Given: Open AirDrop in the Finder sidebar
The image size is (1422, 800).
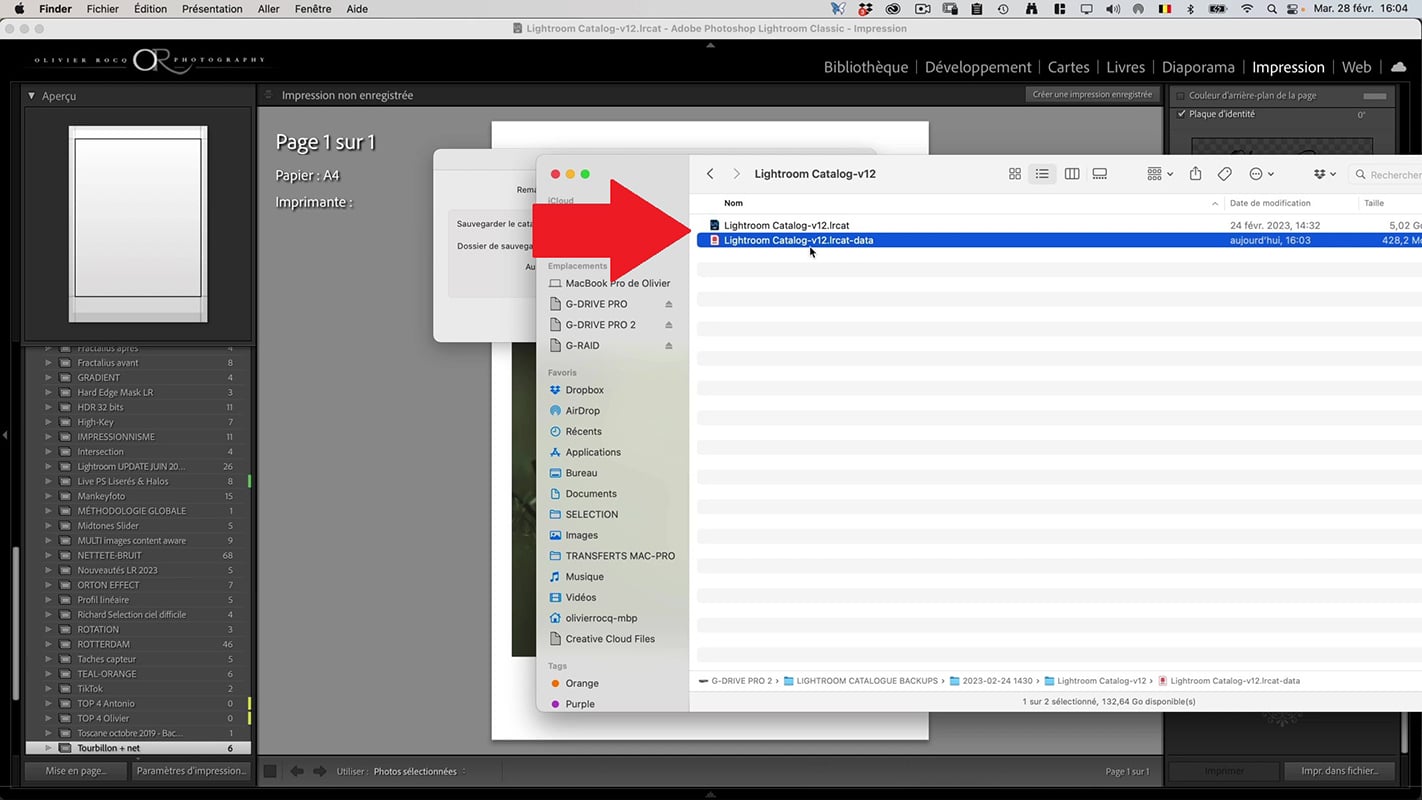Looking at the screenshot, I should tap(582, 411).
